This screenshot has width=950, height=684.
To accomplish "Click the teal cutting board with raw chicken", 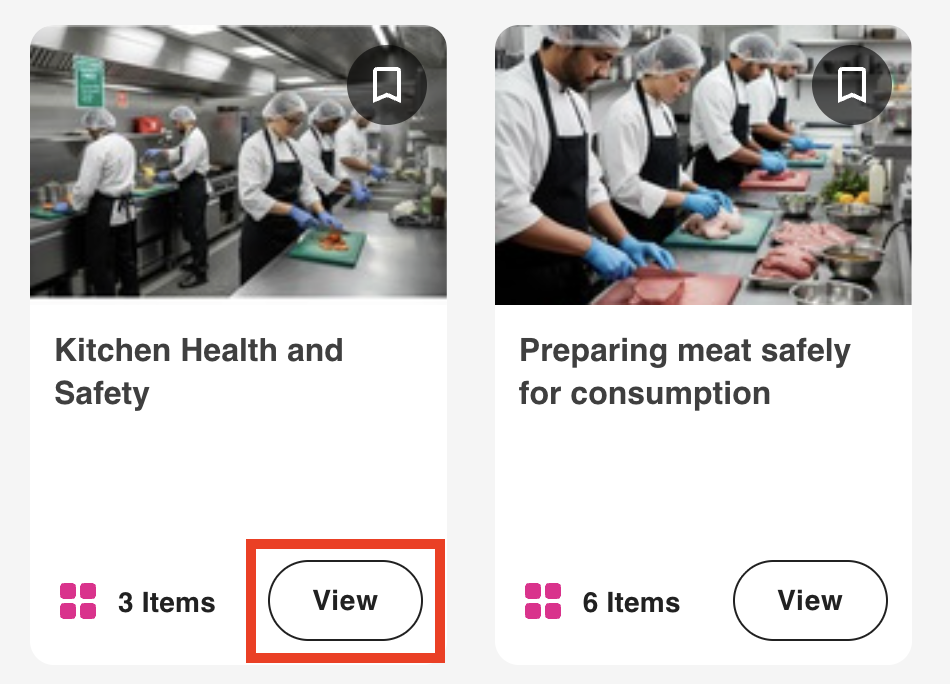I will pyautogui.click(x=718, y=231).
